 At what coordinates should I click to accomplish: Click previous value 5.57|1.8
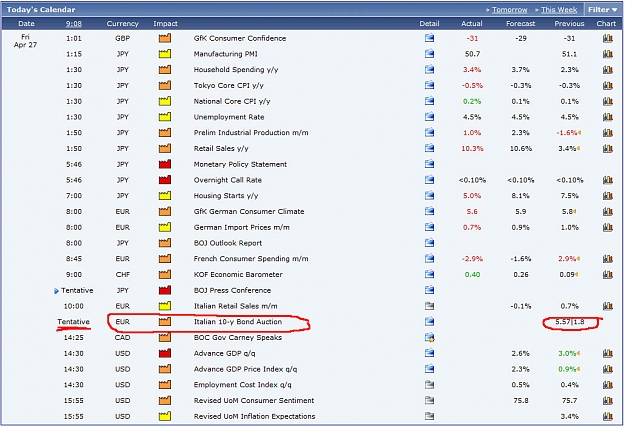(570, 322)
